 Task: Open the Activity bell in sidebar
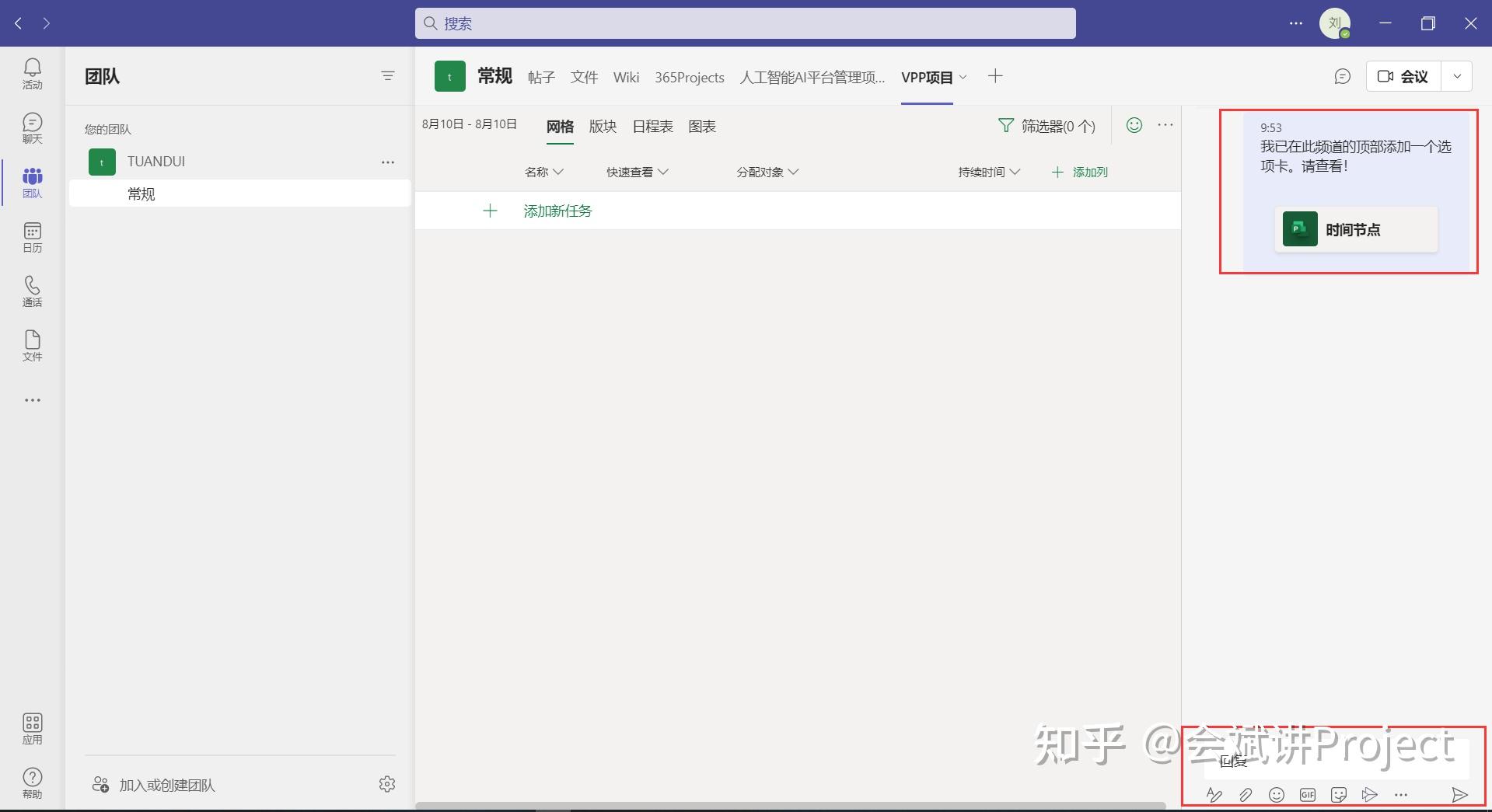(32, 74)
